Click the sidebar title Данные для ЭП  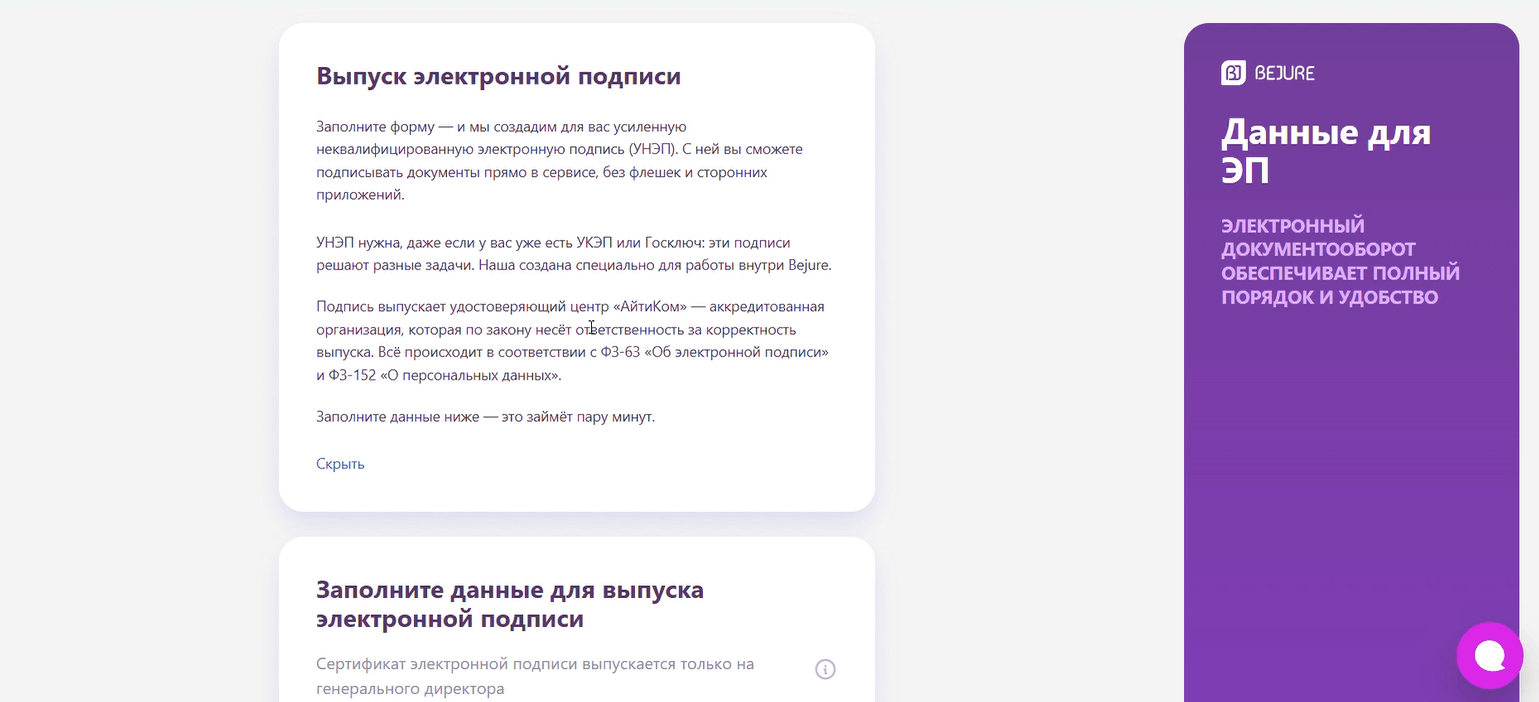(1325, 151)
